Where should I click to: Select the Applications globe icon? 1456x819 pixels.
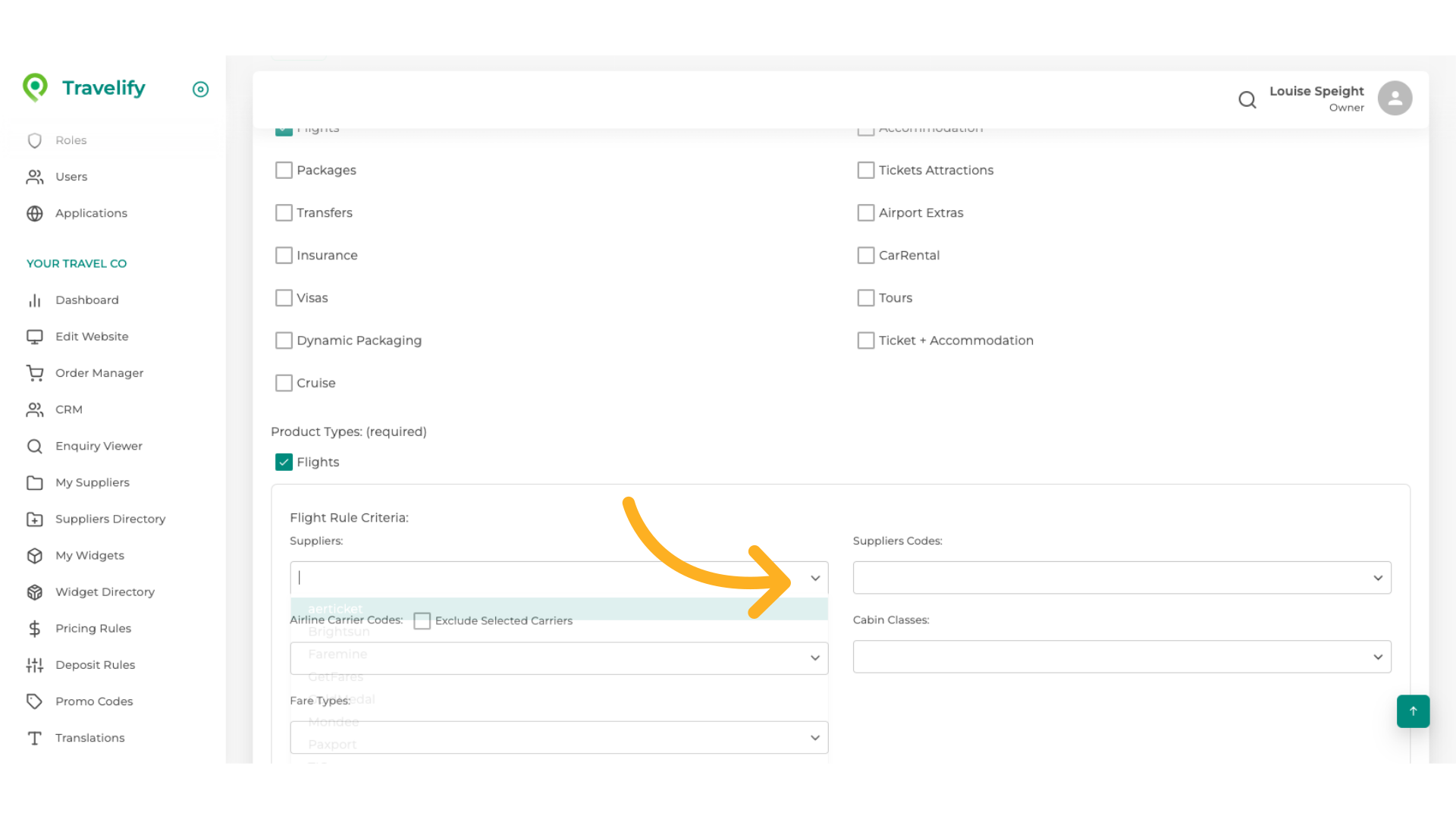point(35,213)
